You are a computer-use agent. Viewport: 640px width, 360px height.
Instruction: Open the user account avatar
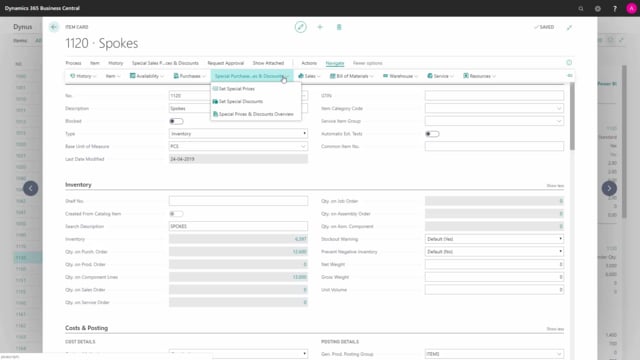click(631, 8)
